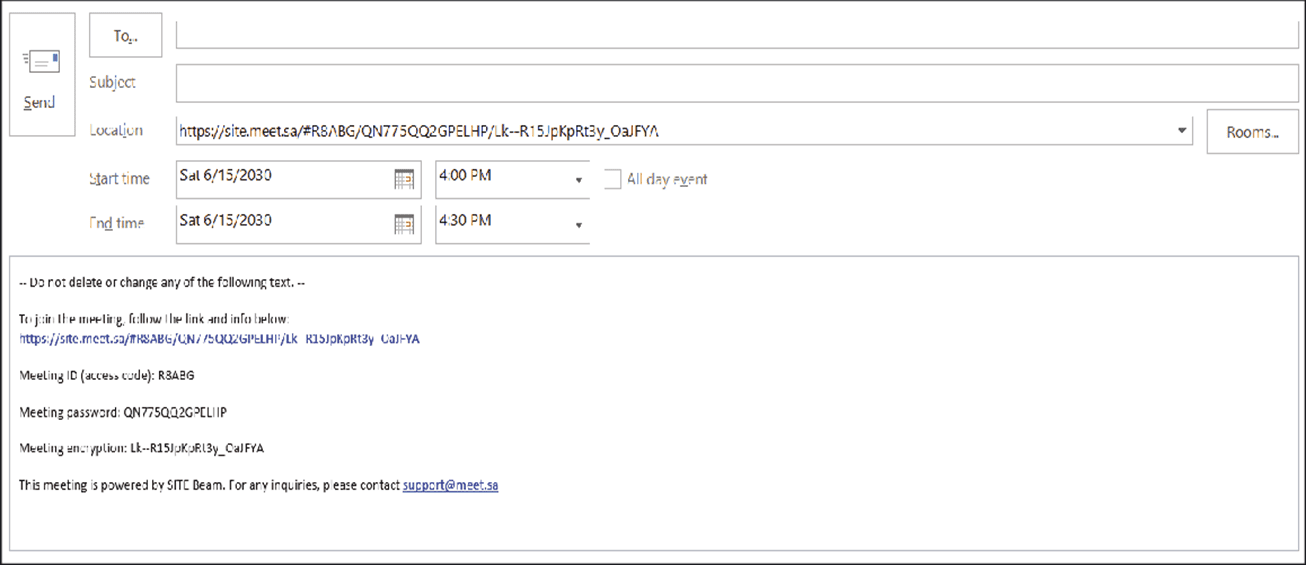
Task: Select the end date text Sat 6/15/2030
Action: (226, 220)
